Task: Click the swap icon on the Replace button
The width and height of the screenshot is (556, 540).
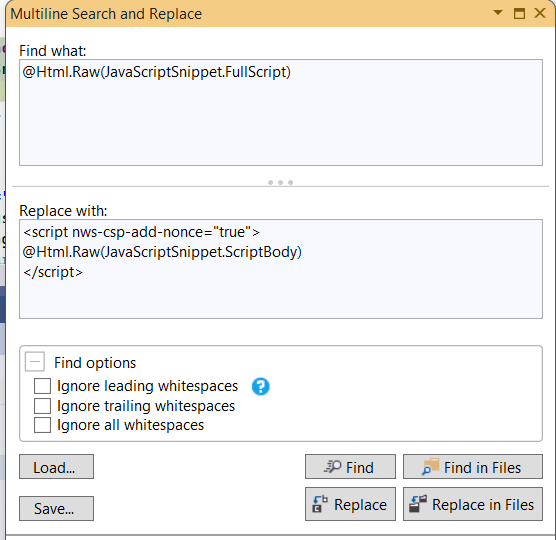Action: 319,504
